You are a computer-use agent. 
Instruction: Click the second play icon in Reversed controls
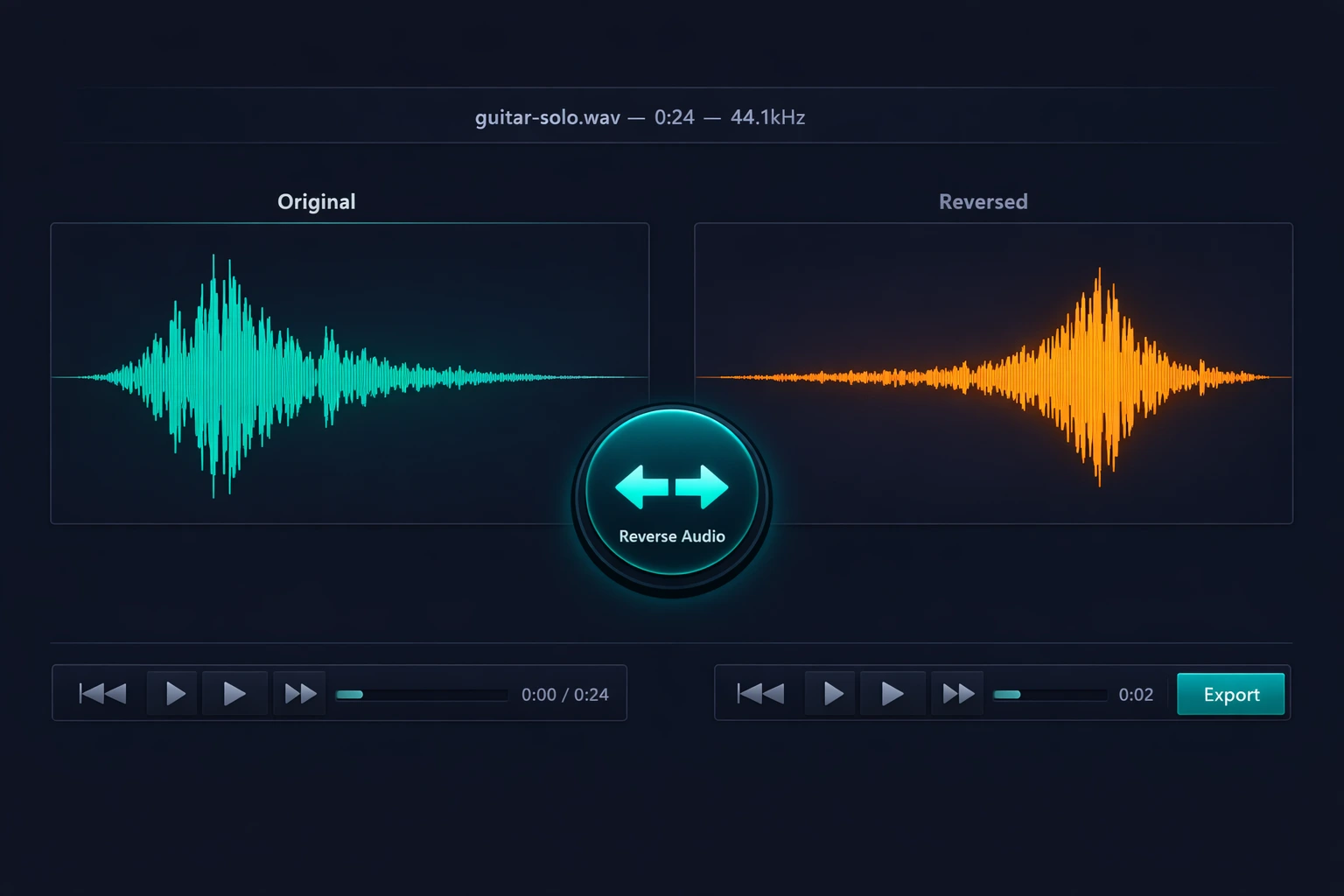(x=892, y=693)
